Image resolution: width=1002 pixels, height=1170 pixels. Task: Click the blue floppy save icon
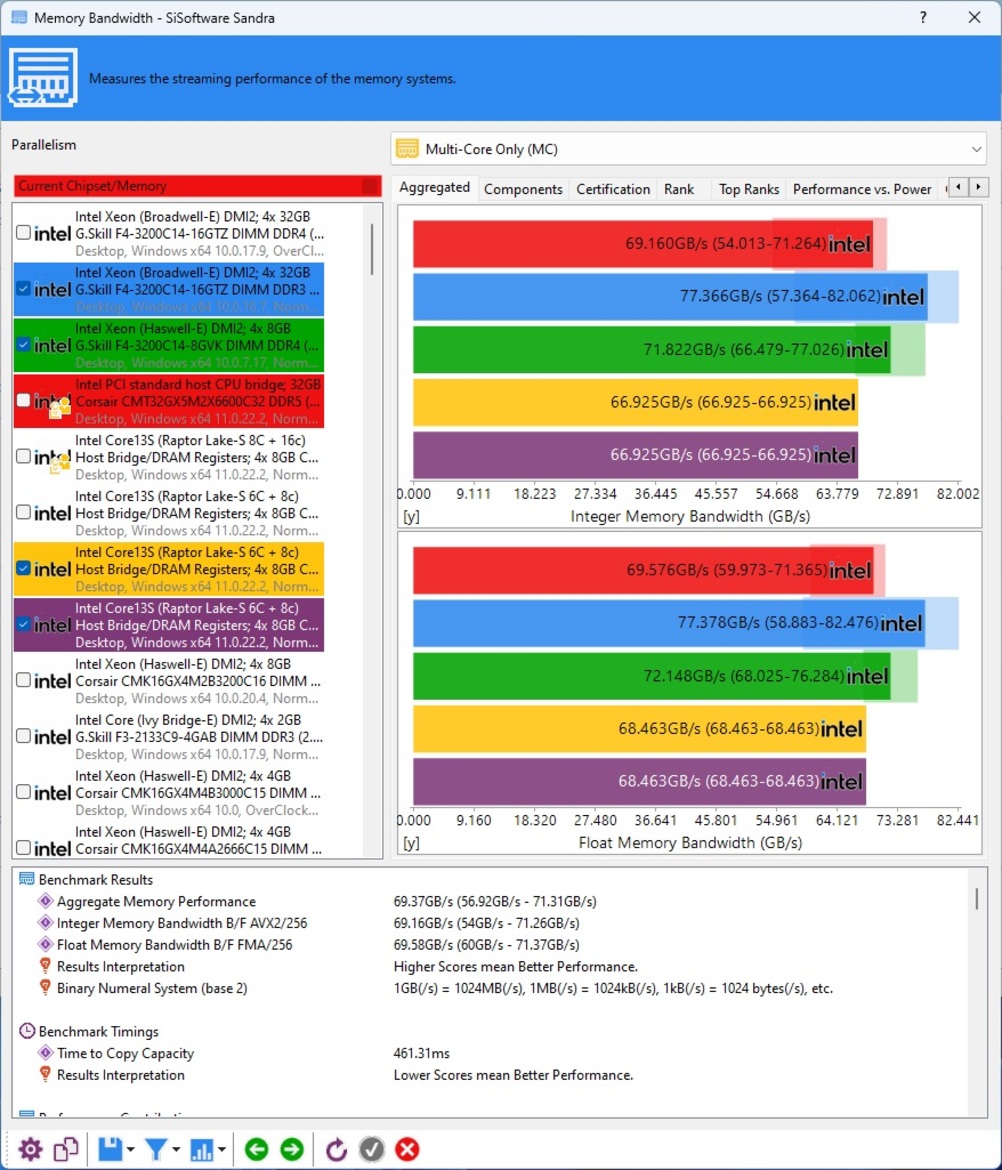pyautogui.click(x=110, y=1149)
